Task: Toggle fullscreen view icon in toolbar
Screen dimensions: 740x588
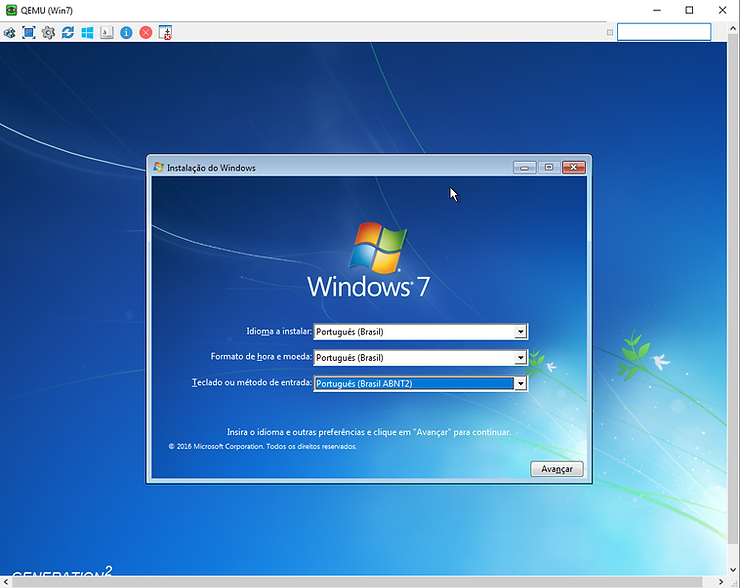Action: 29,33
